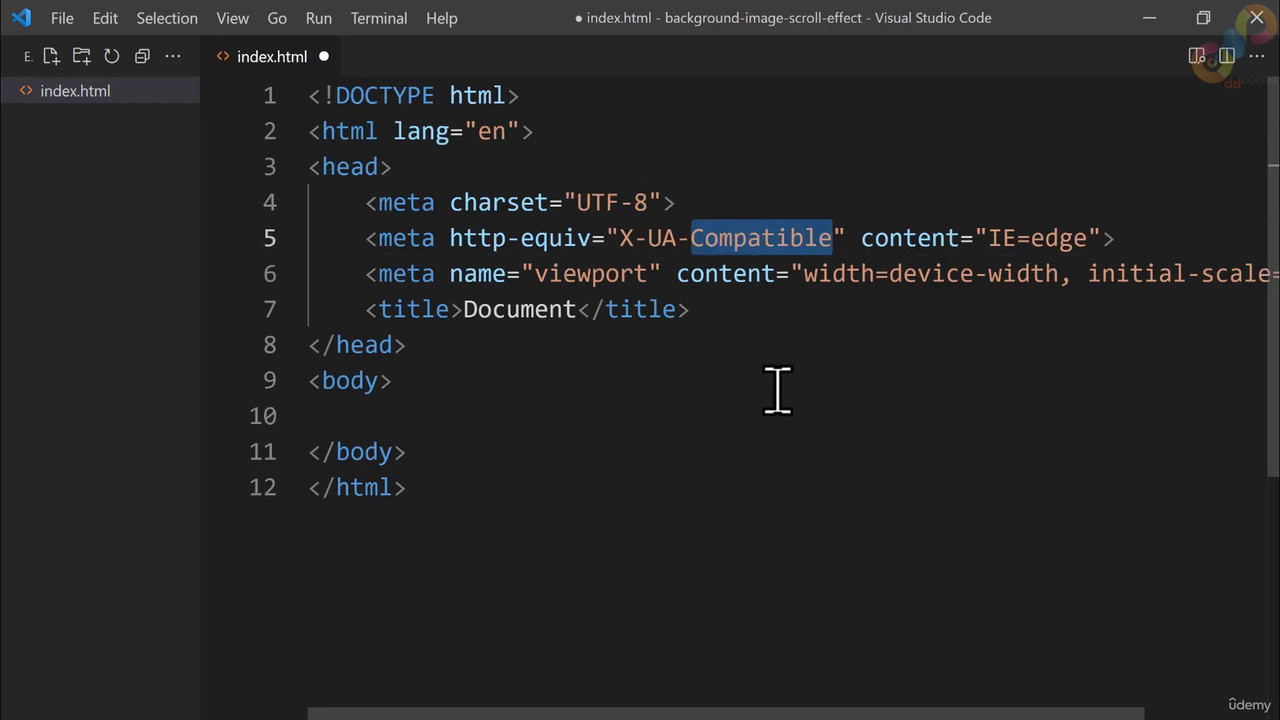Image resolution: width=1280 pixels, height=720 pixels.
Task: Select the index.html editor tab
Action: 272,57
